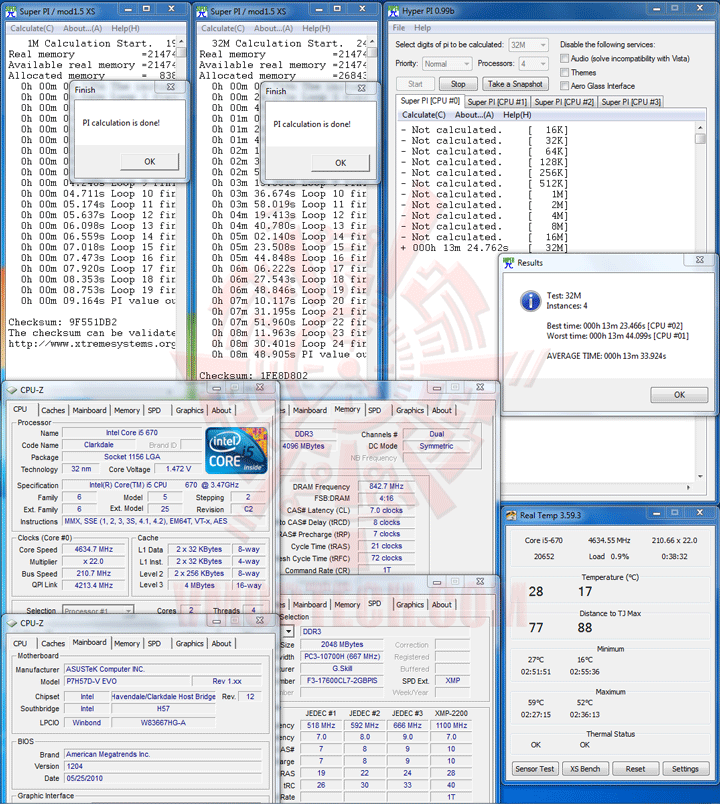Screen dimensions: 720x804
Task: Click the F3-17600CL7-2GBPIS part number
Action: (x=342, y=680)
